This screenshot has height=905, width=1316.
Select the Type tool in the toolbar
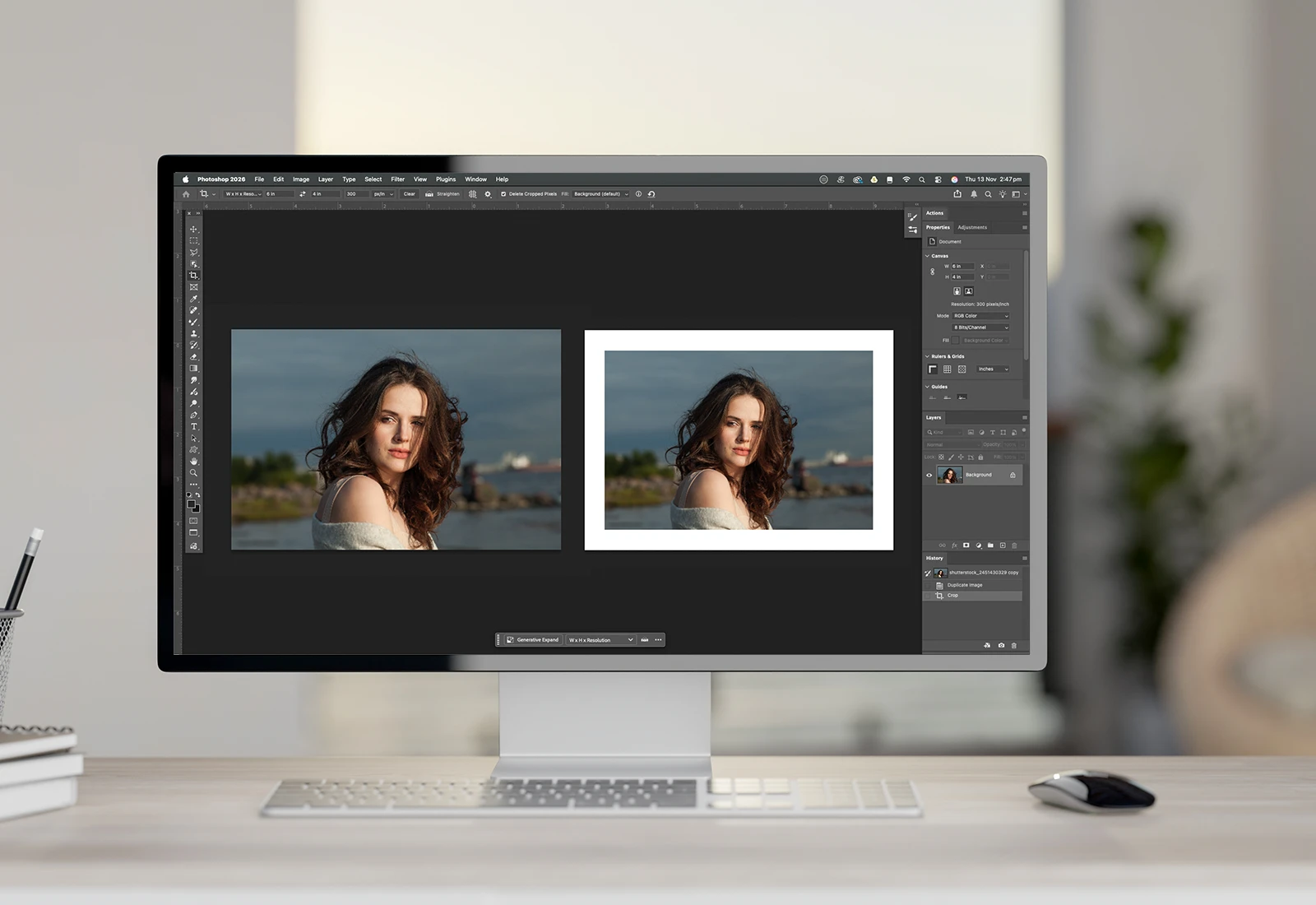[194, 427]
